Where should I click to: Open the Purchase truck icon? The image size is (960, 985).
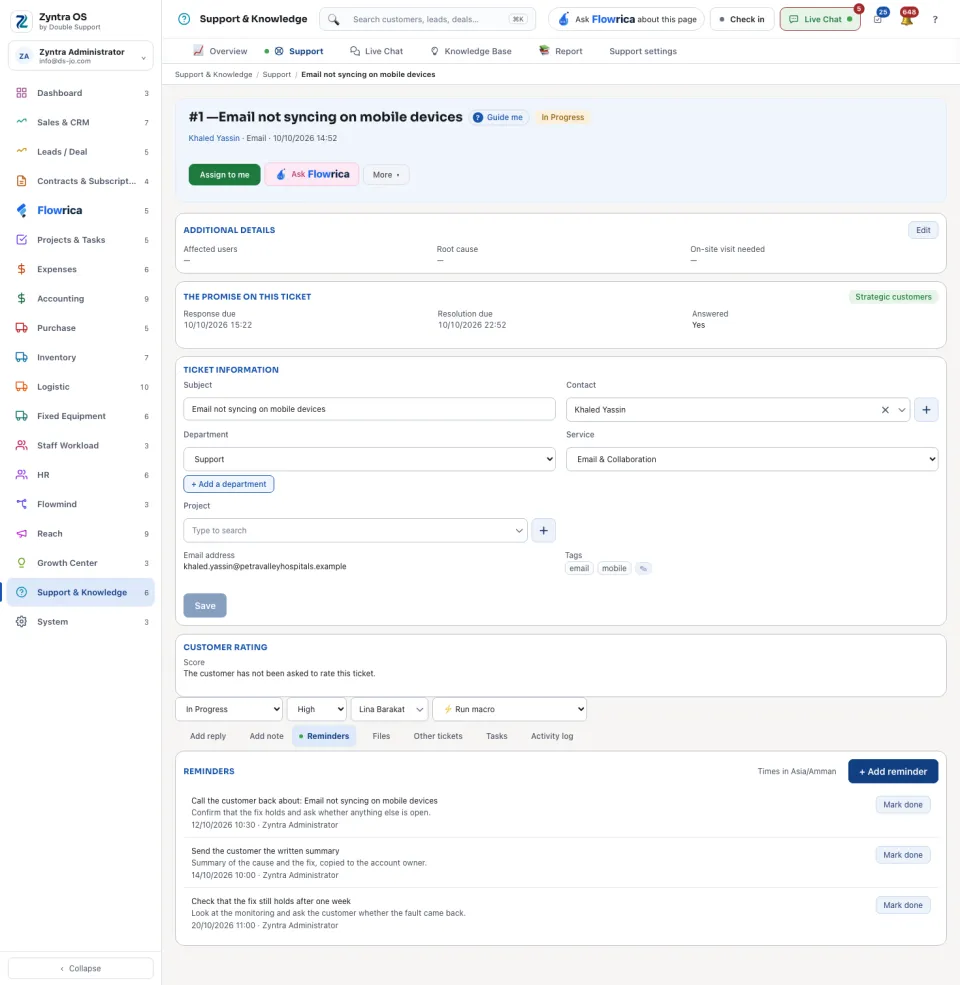coord(21,328)
